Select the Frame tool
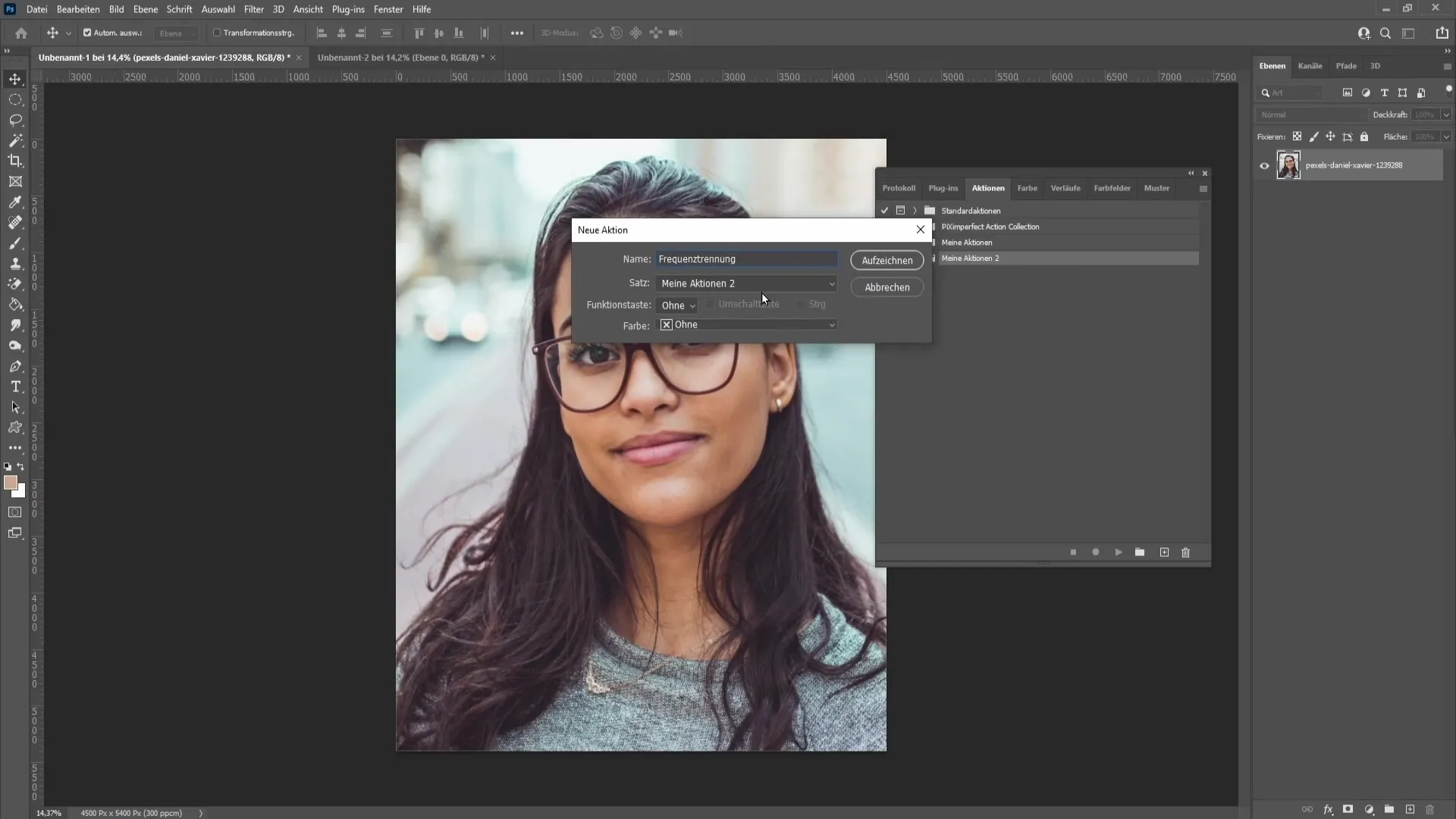The height and width of the screenshot is (819, 1456). (15, 181)
